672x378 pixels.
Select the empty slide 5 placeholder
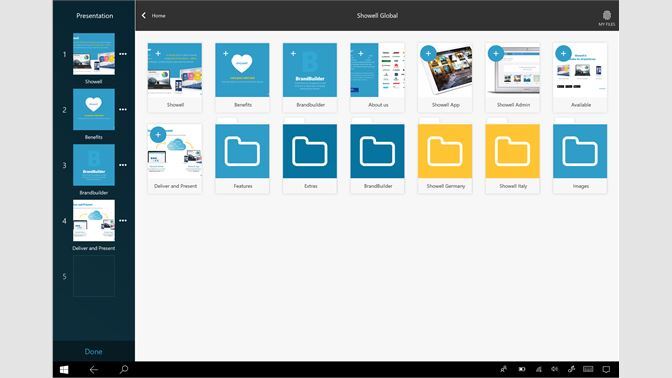pos(94,276)
